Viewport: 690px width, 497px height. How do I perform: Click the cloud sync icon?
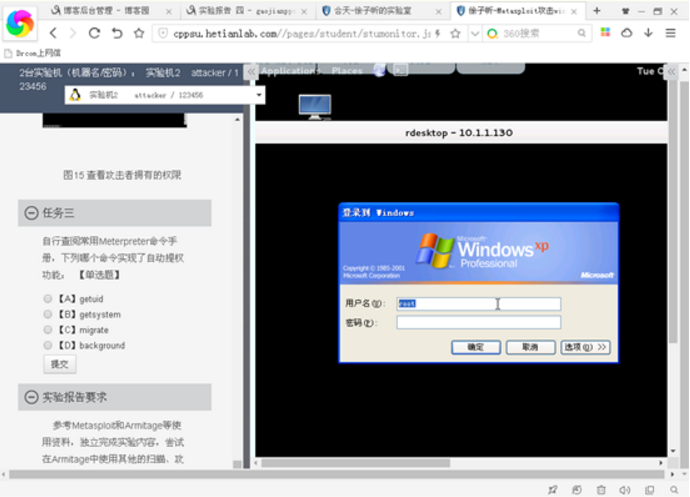[x=627, y=33]
